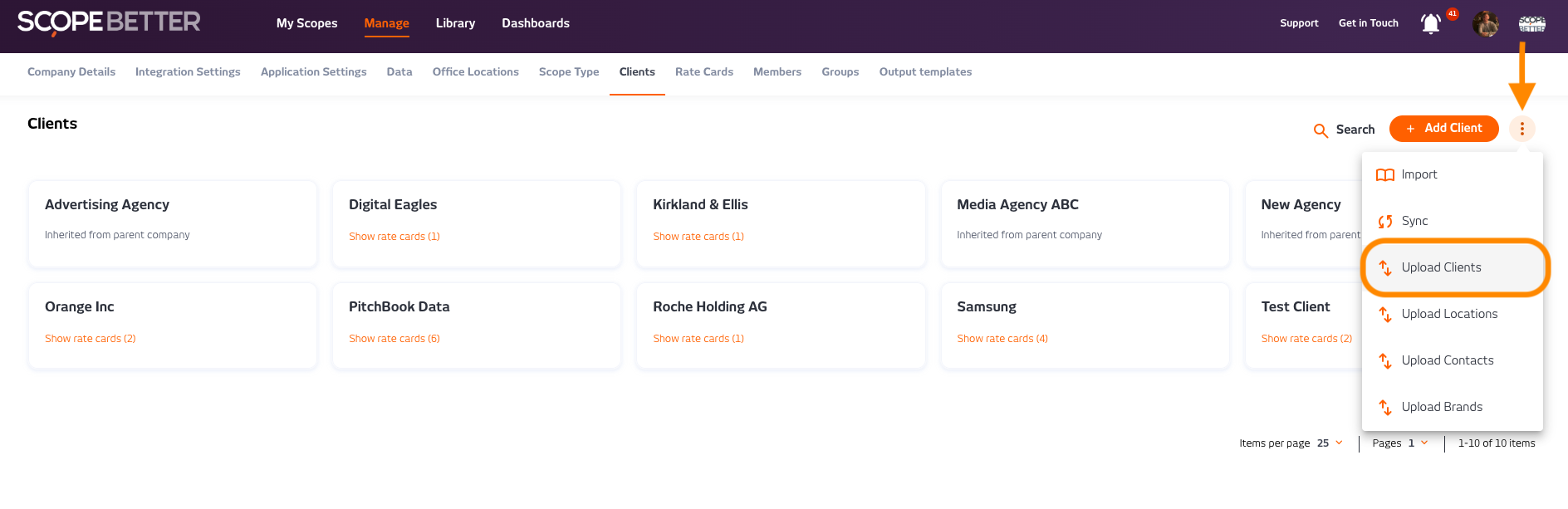Click the company logo icon in header

pyautogui.click(x=1531, y=24)
